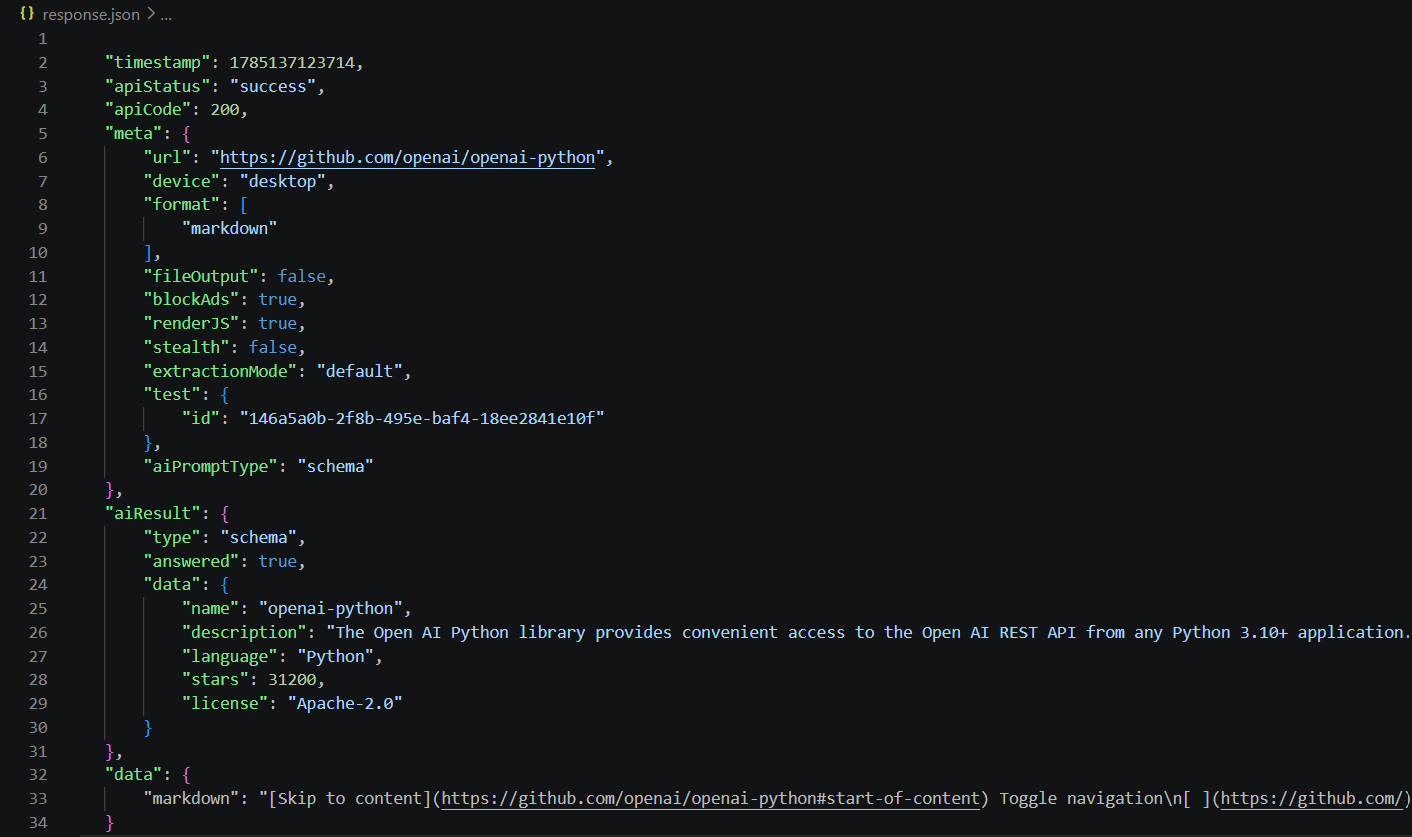The width and height of the screenshot is (1412, 837).
Task: Open the https://github.com/ link ending line 33
Action: [x=1315, y=798]
